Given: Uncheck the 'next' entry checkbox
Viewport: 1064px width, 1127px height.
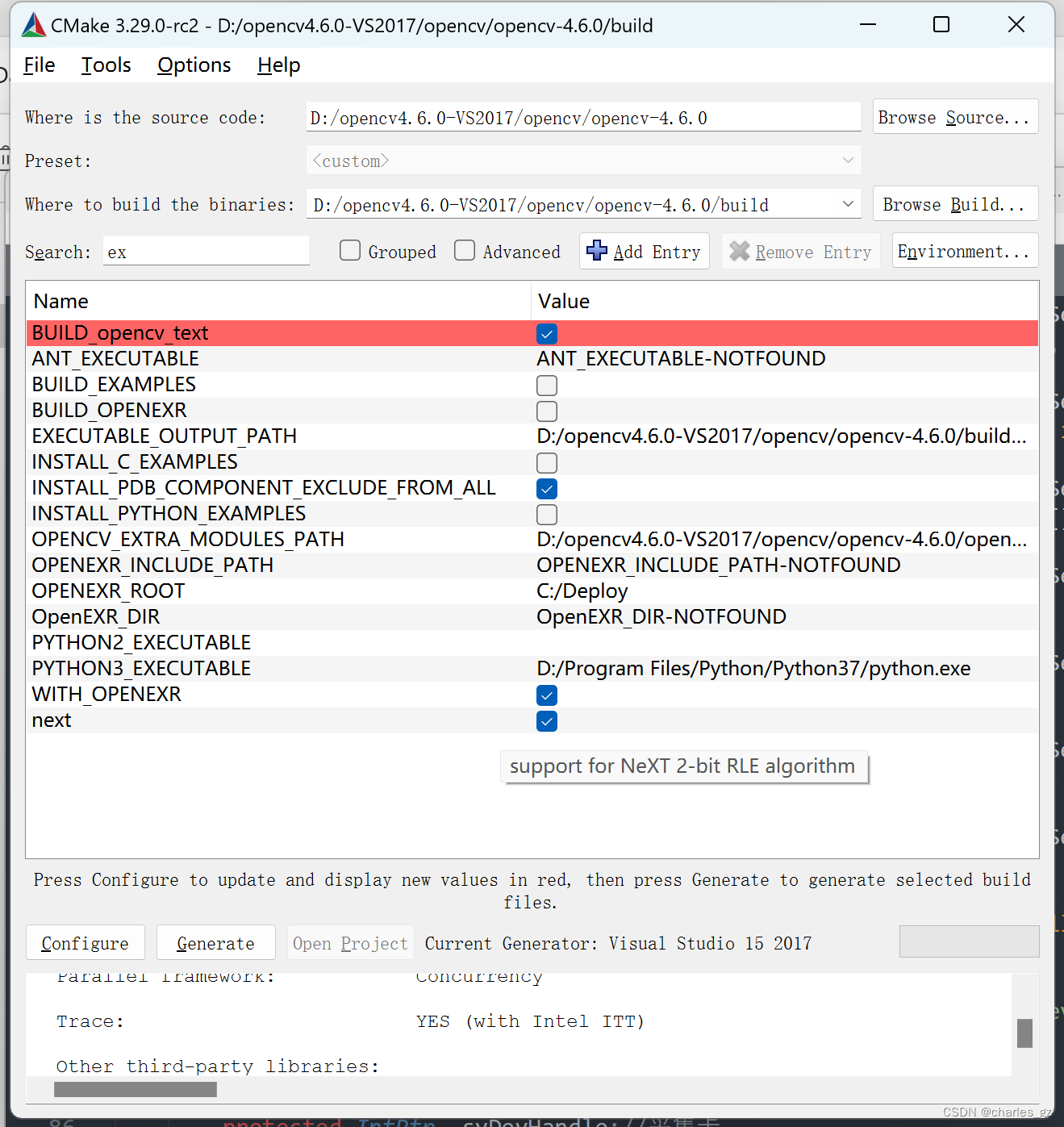Looking at the screenshot, I should tap(547, 721).
